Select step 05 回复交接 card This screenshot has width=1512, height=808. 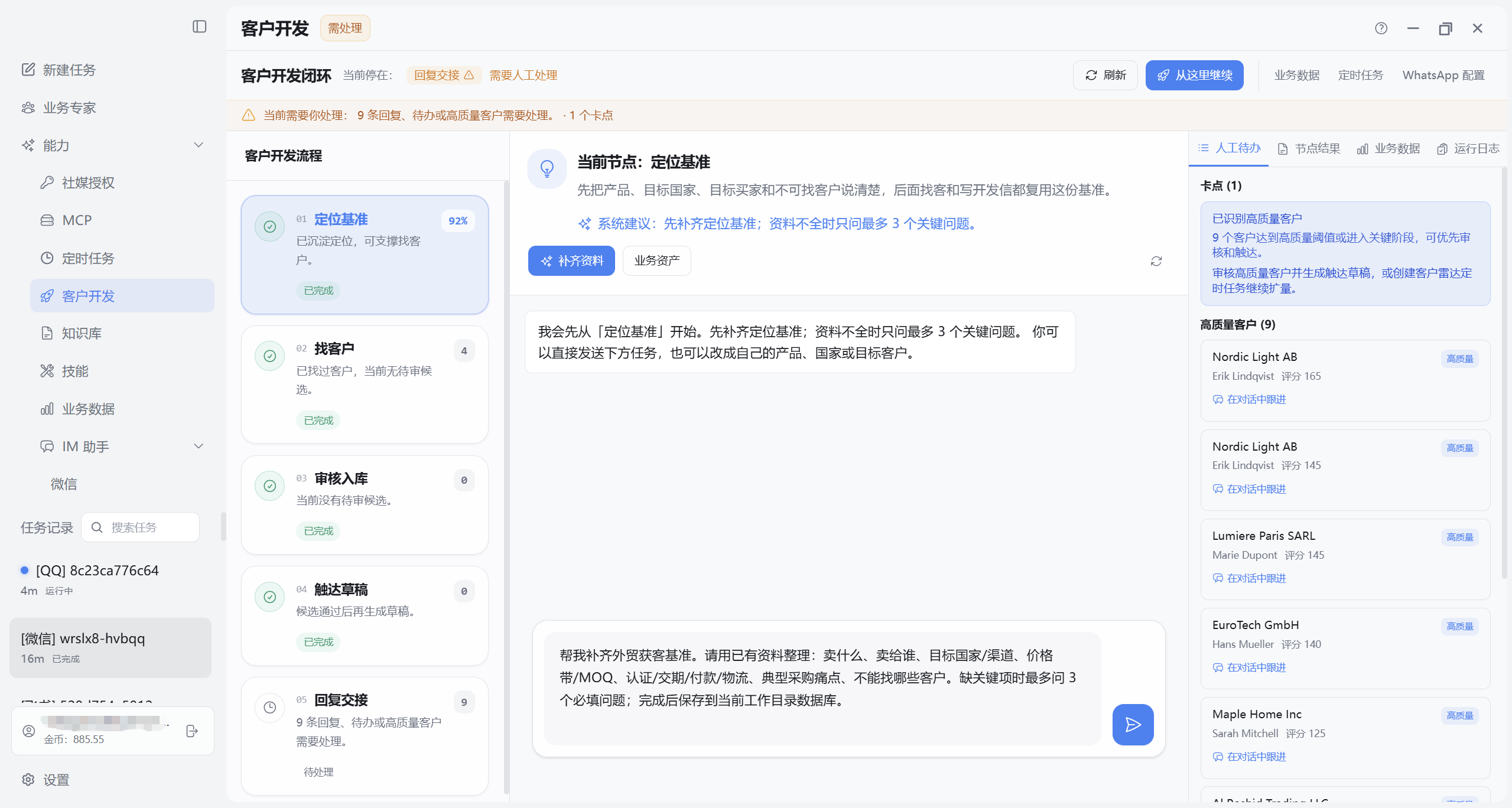pos(365,736)
